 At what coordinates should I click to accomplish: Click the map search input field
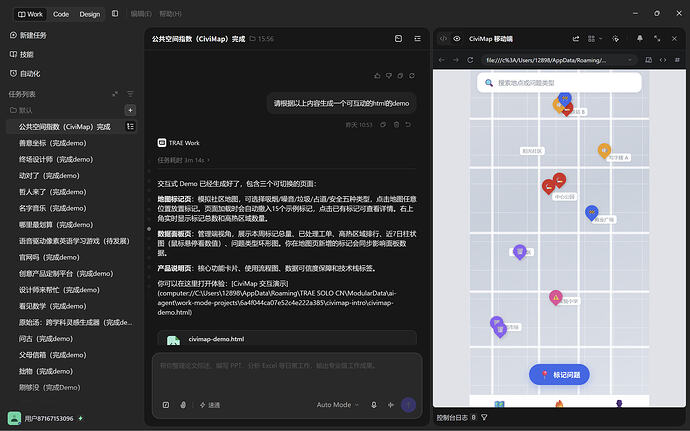559,83
